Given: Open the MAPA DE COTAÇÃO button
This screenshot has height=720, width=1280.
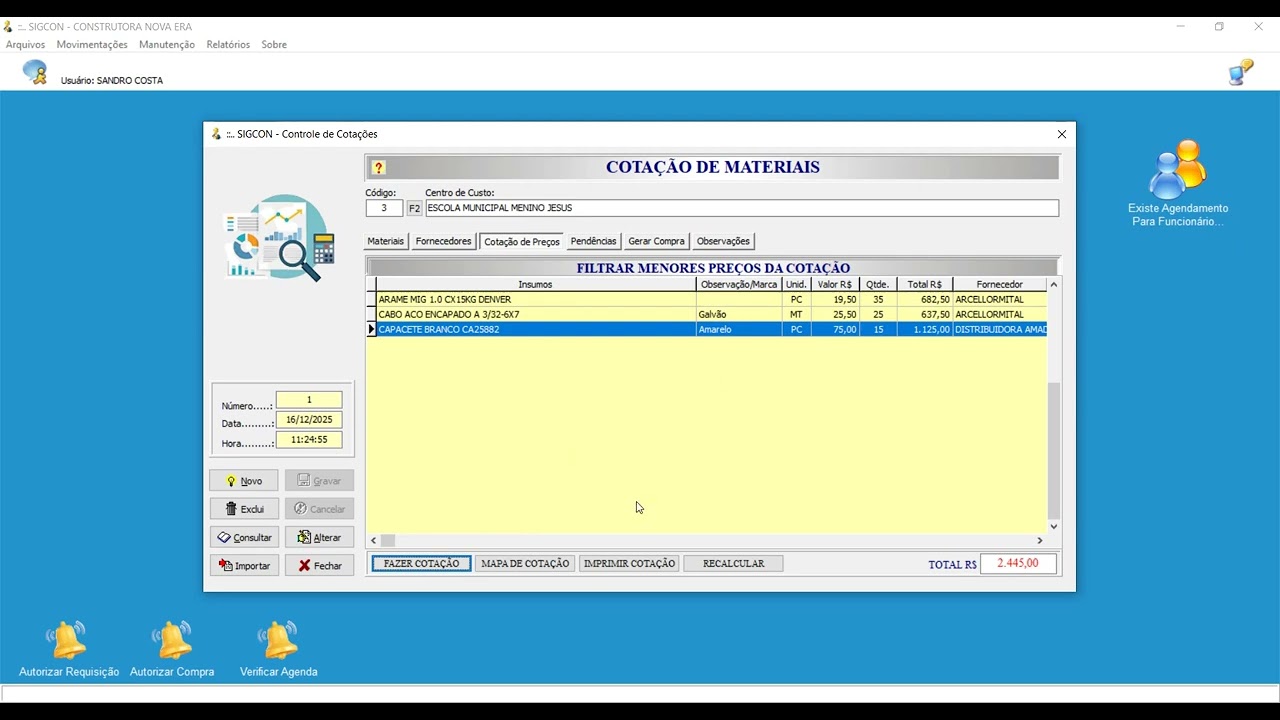Looking at the screenshot, I should point(525,564).
